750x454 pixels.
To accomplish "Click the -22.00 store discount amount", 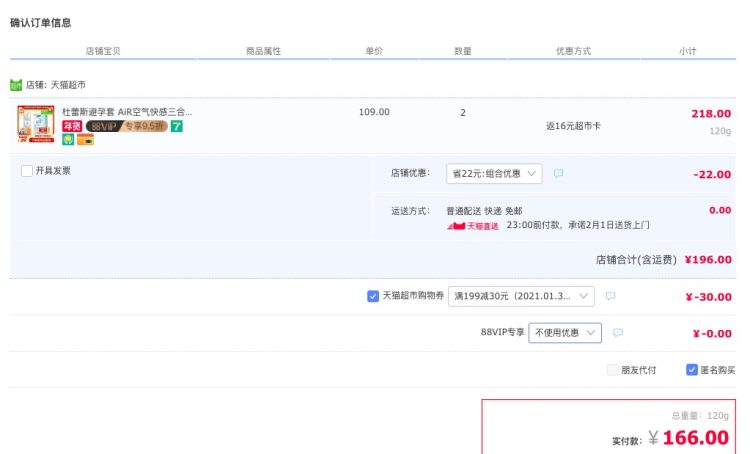I will coord(712,175).
